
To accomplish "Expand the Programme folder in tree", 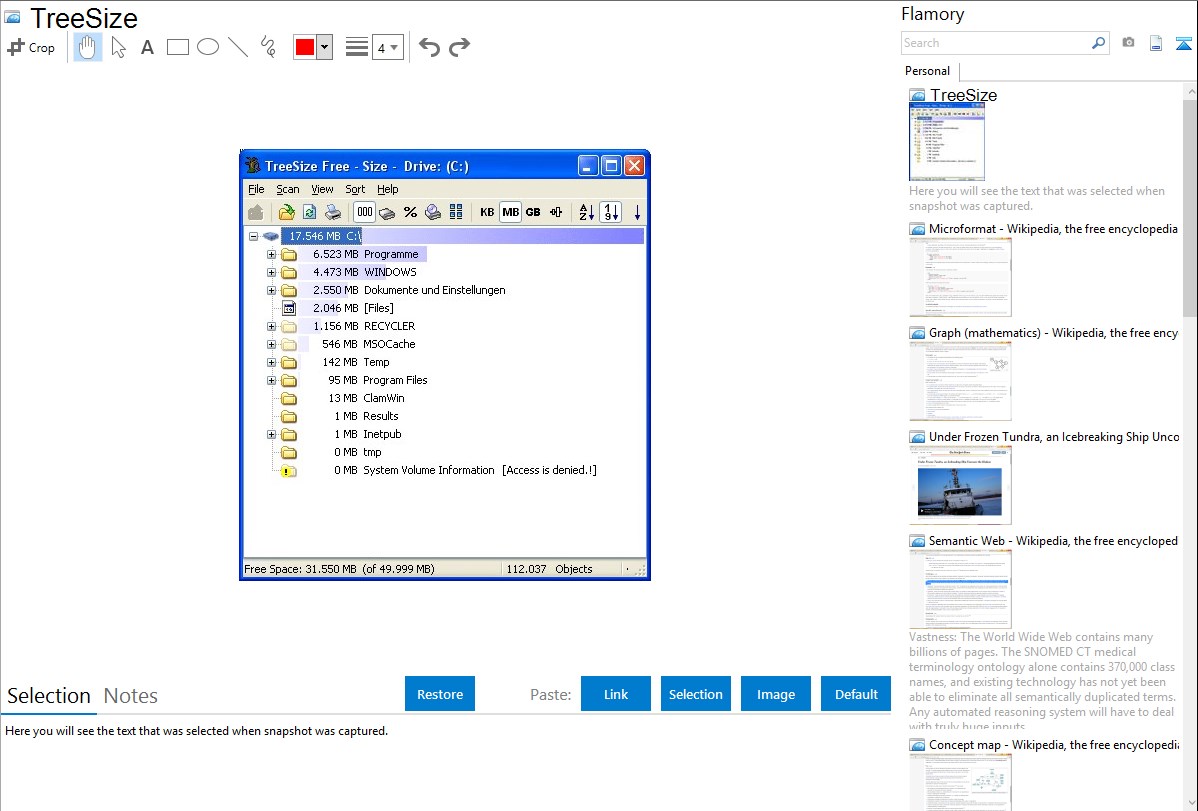I will [271, 254].
